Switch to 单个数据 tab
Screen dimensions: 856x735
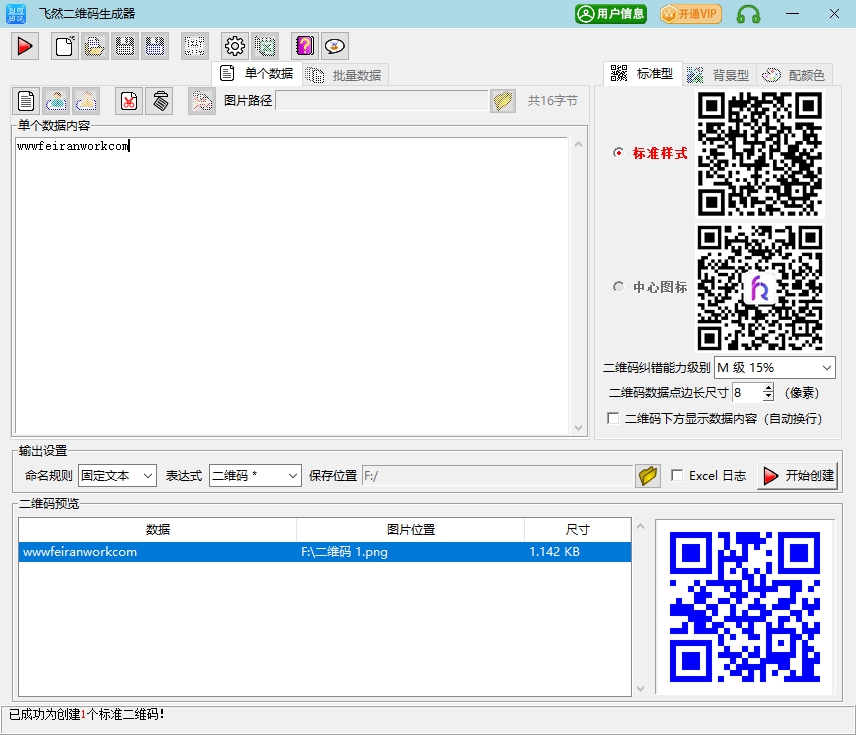257,74
